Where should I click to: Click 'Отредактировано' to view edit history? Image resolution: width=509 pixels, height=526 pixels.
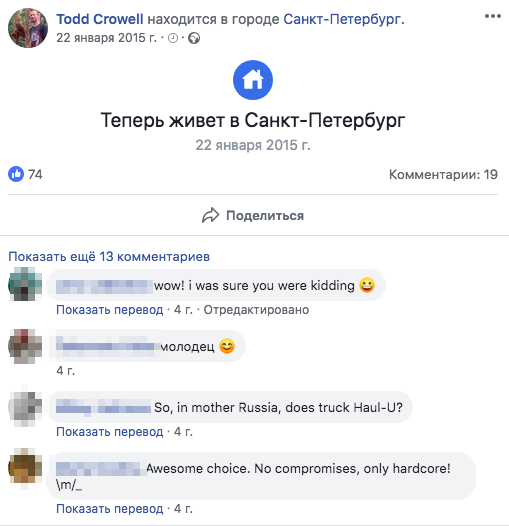[x=256, y=310]
